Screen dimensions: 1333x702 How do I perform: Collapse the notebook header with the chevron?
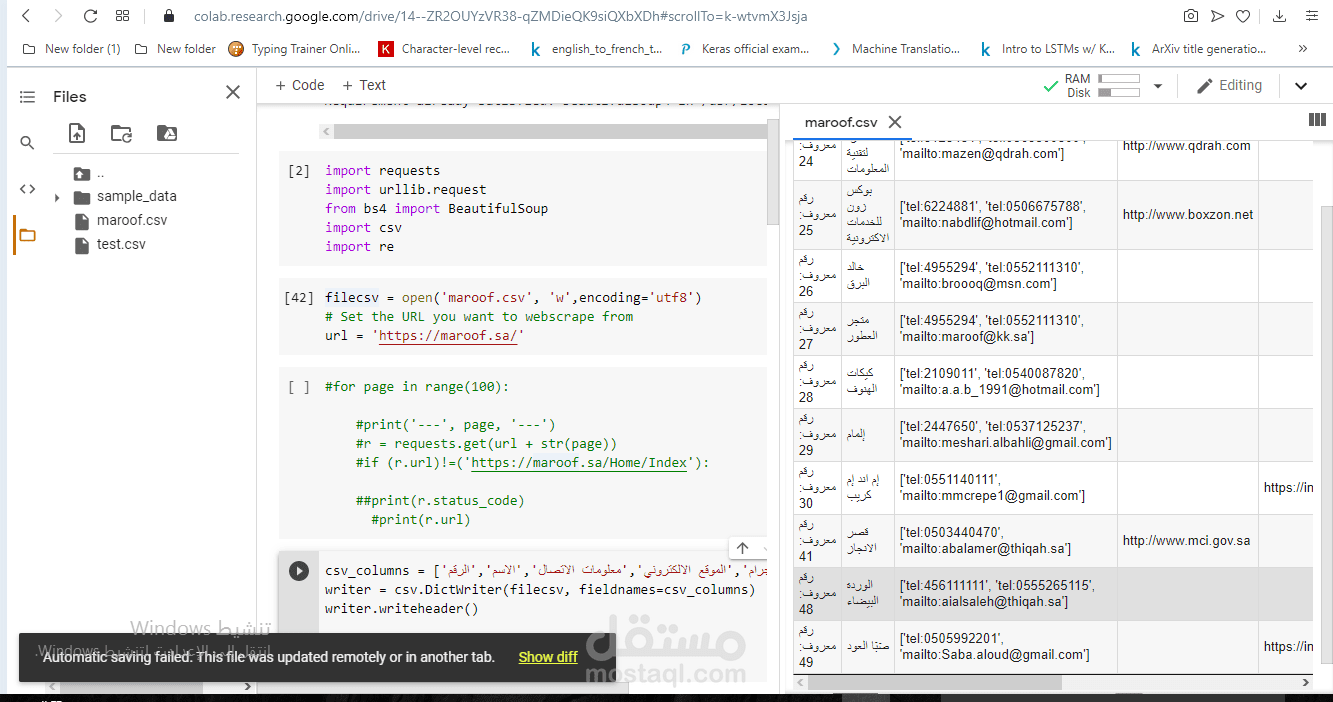pos(1301,86)
